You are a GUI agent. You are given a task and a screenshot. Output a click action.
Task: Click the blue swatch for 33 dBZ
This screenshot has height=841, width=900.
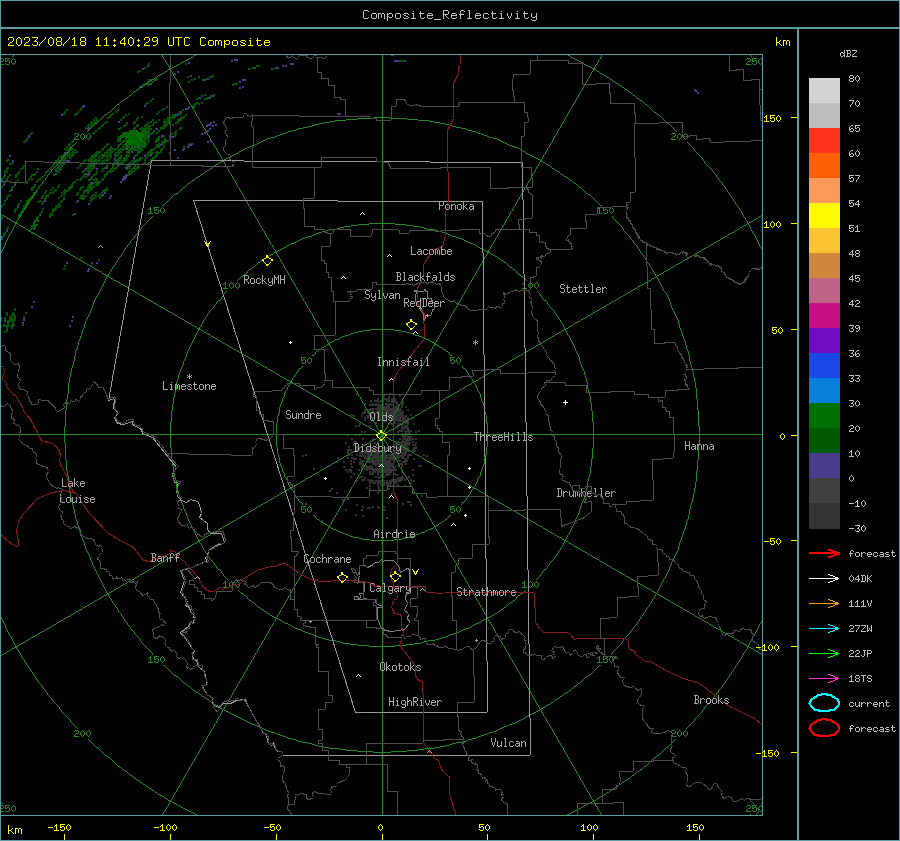824,365
